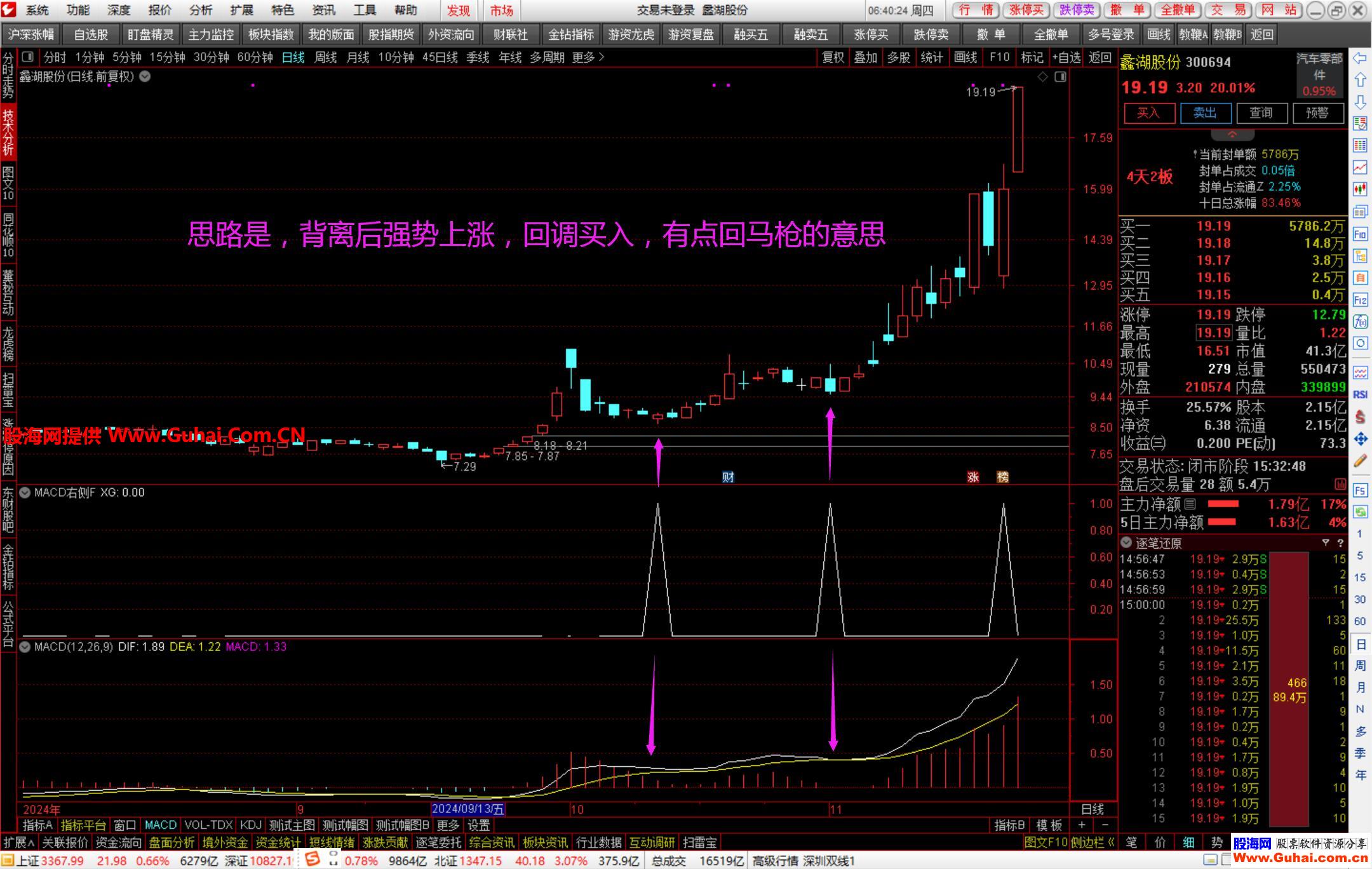Image resolution: width=1372 pixels, height=869 pixels.
Task: Click the blue 卖出 sell button
Action: [x=1205, y=113]
